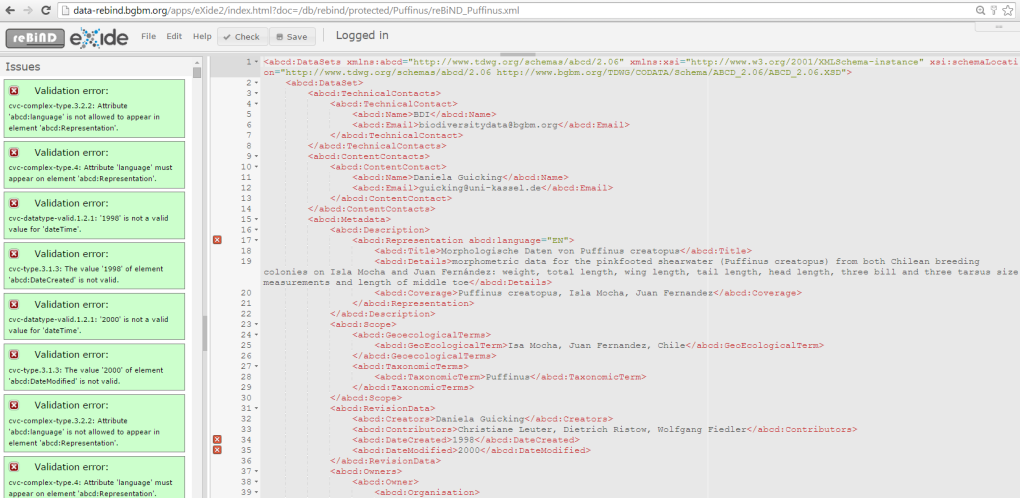Collapse the Owner element at line 38
The width and height of the screenshot is (1020, 498).
click(x=256, y=482)
